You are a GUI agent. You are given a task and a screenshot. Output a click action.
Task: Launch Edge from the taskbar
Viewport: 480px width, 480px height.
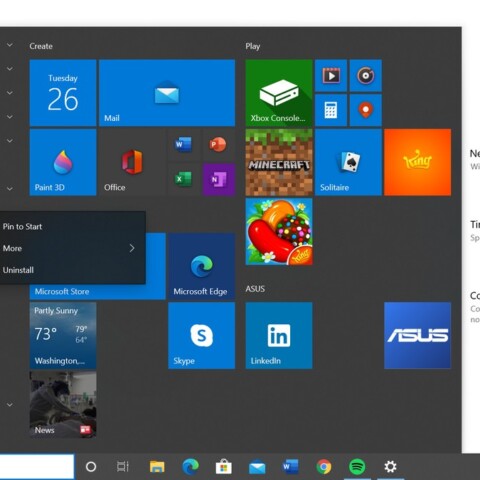(191, 467)
